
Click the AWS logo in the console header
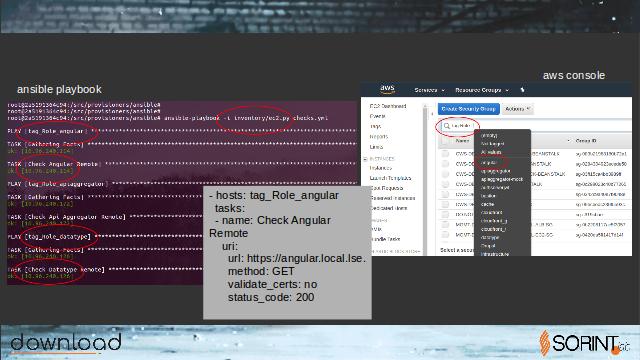387,89
